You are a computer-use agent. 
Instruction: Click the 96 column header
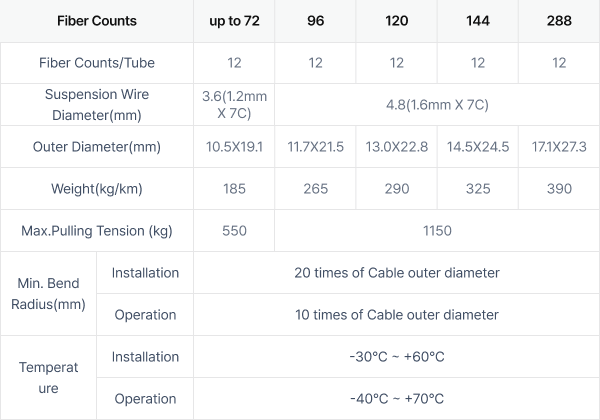click(315, 21)
